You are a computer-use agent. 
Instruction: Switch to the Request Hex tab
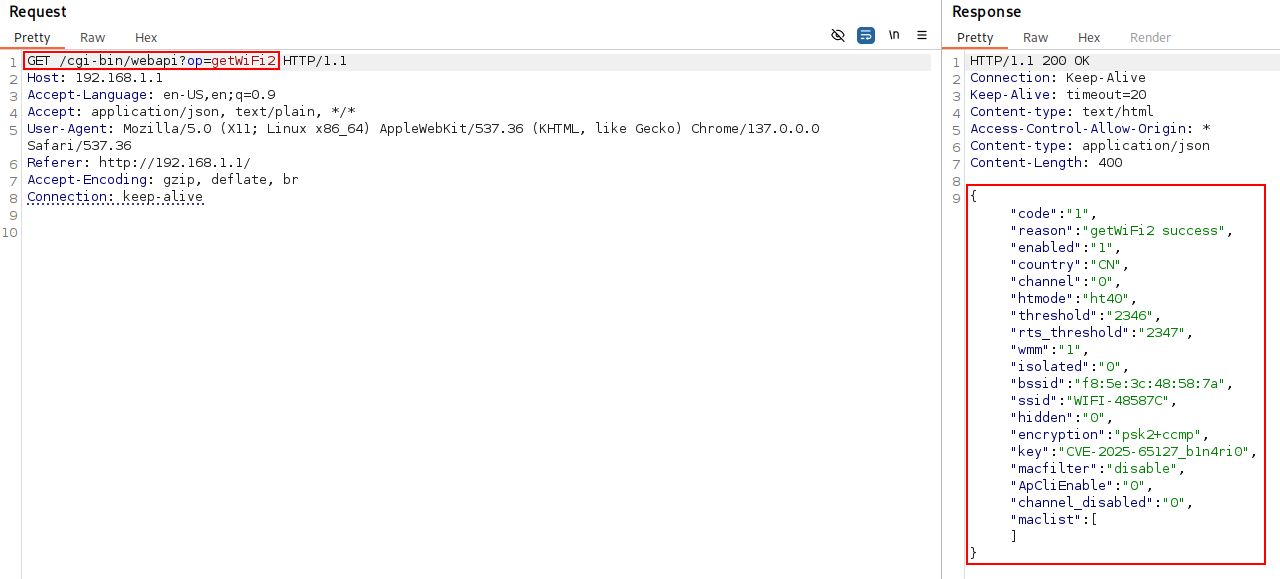pyautogui.click(x=146, y=38)
